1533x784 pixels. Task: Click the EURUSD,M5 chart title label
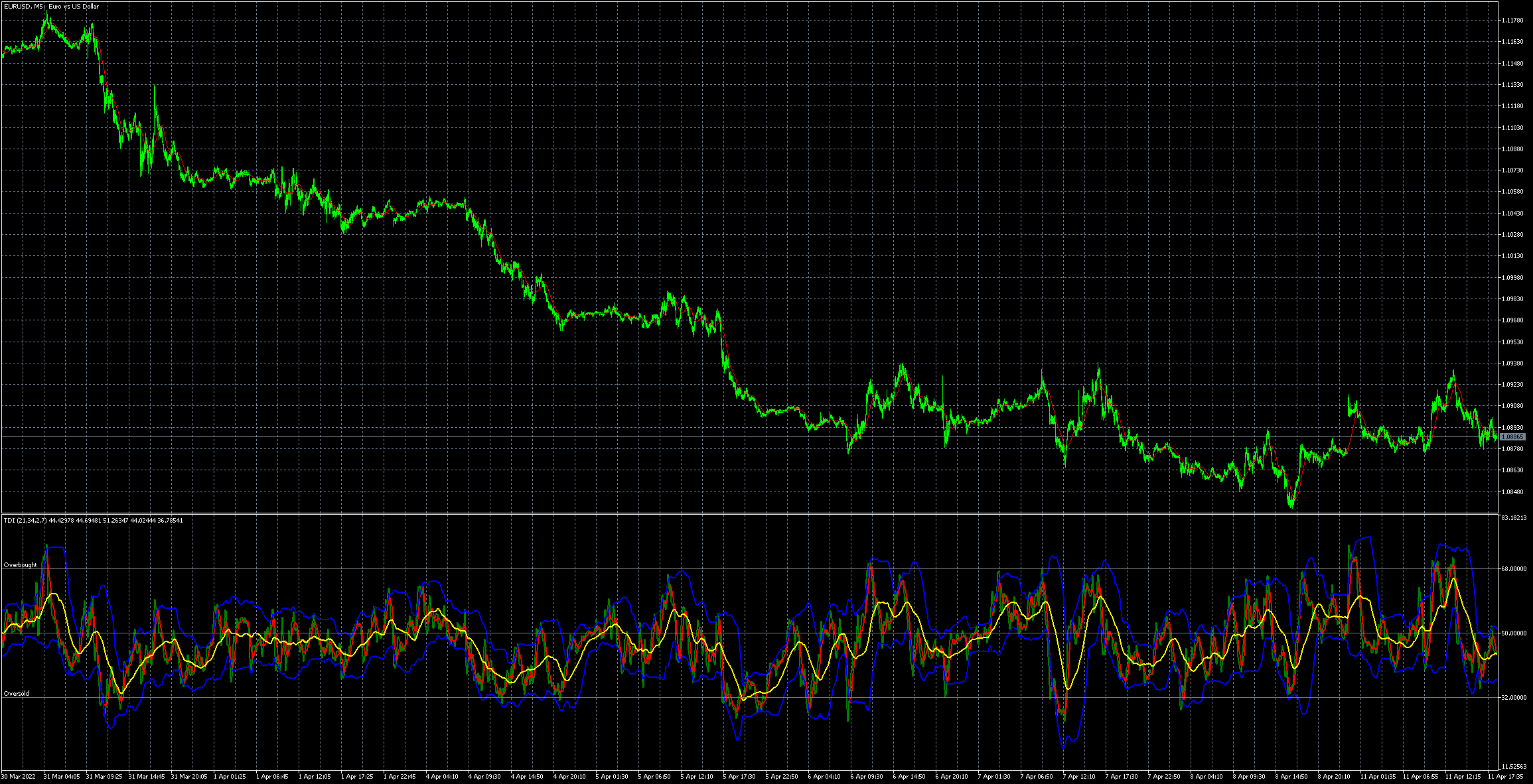coord(51,7)
